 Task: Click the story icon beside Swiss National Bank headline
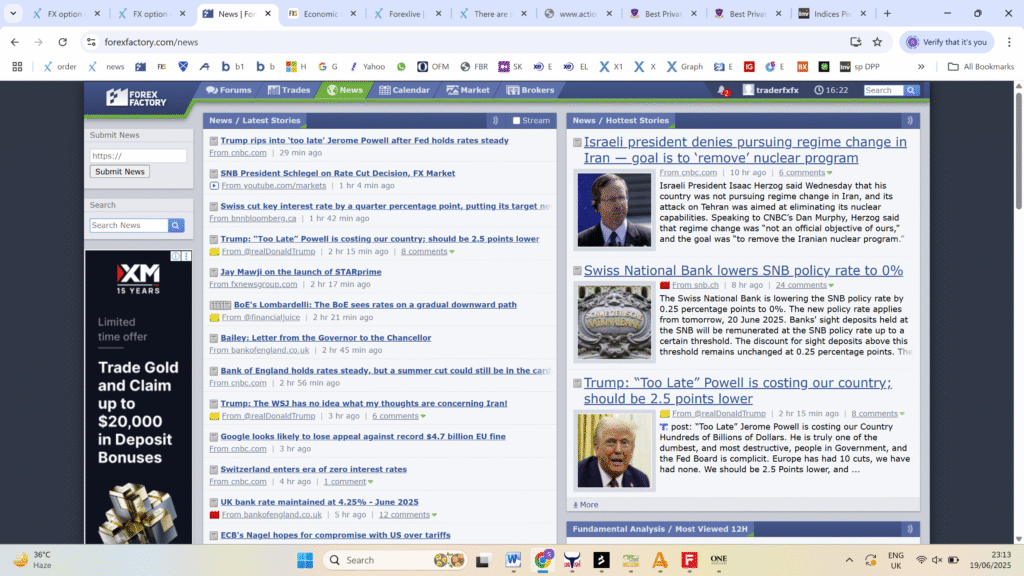577,270
